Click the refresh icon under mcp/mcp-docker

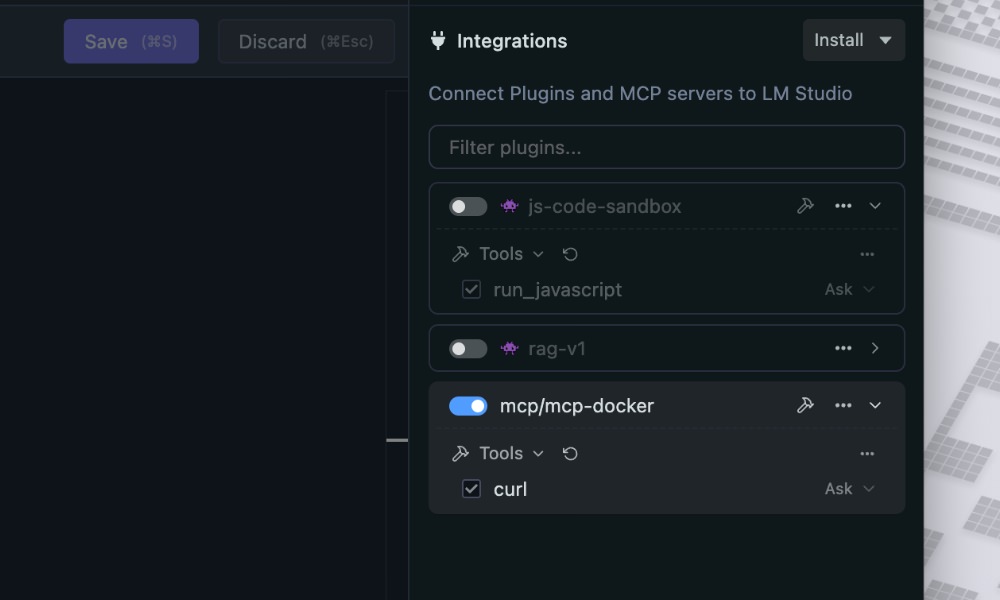point(569,453)
